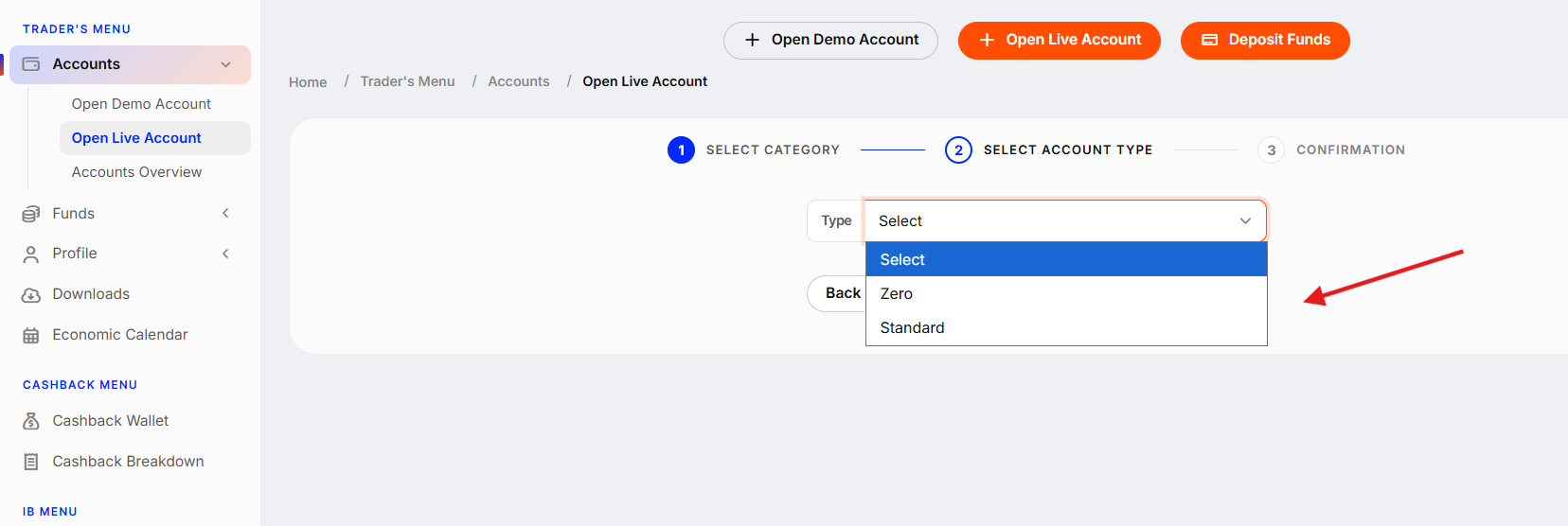Collapse the Accounts menu chevron
The image size is (1568, 526).
226,64
